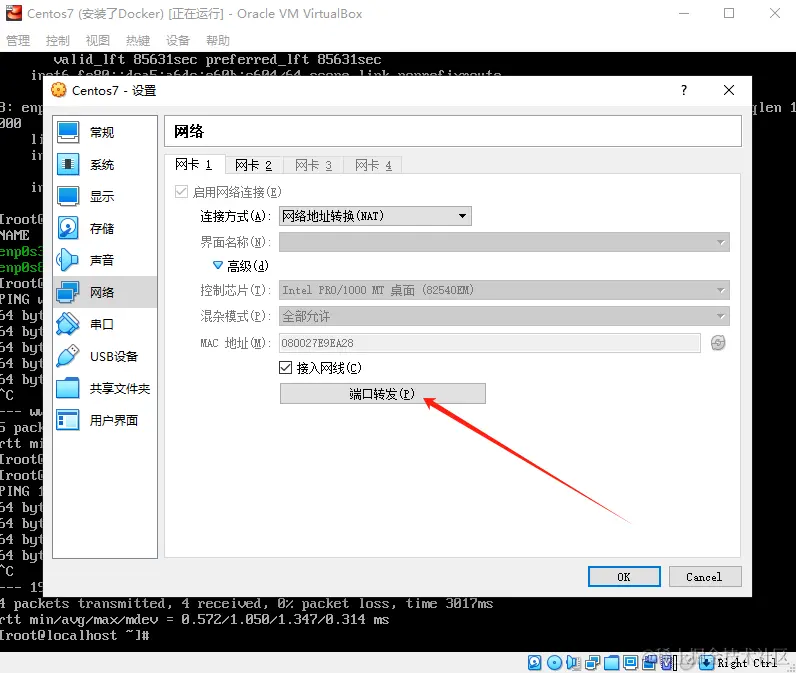Click the CPU virtualization status icon
The height and width of the screenshot is (673, 796).
667,662
